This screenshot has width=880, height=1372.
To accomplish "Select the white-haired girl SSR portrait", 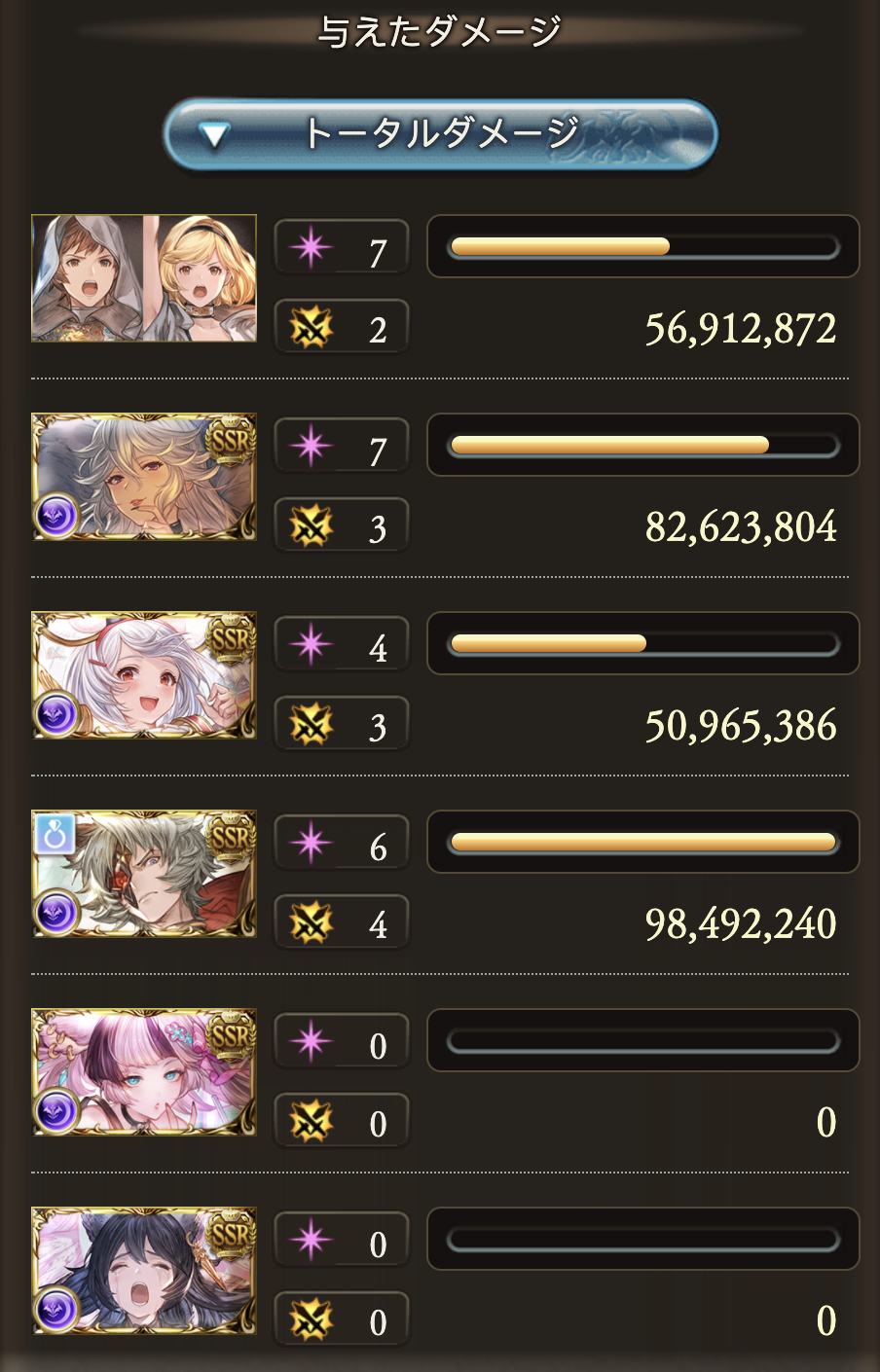I will [144, 675].
